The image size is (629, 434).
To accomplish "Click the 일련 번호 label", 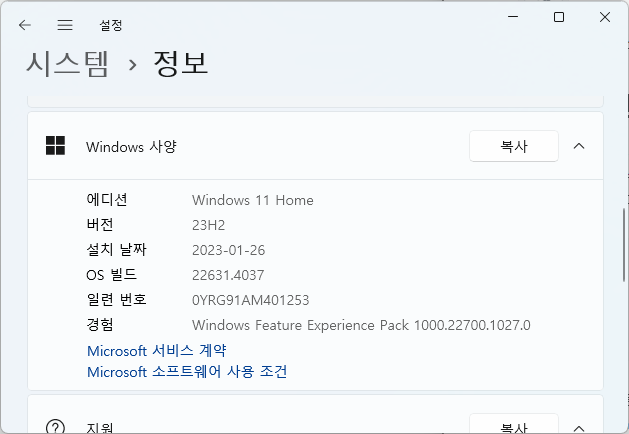I will point(116,300).
